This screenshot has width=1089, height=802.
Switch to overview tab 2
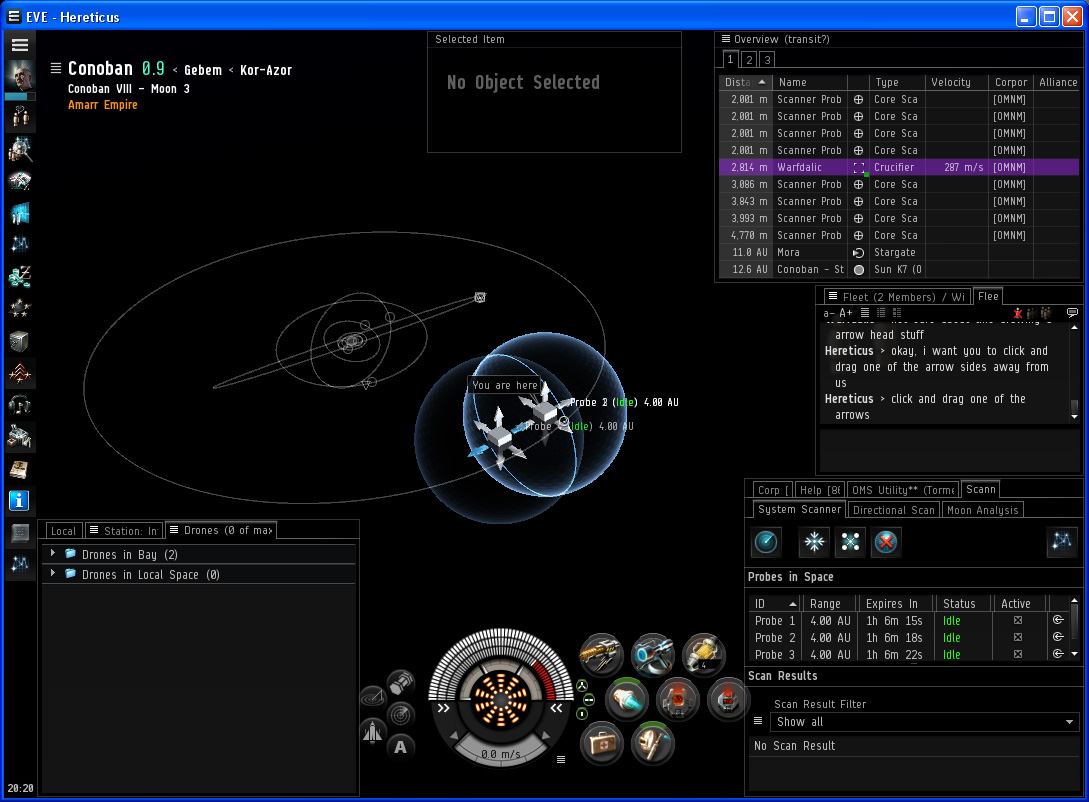749,60
